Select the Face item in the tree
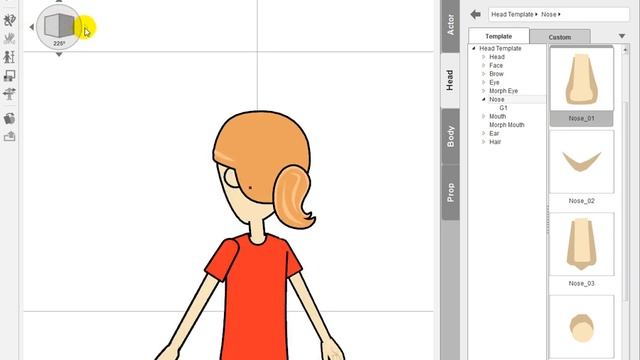Screen dimensions: 640x360 point(496,65)
